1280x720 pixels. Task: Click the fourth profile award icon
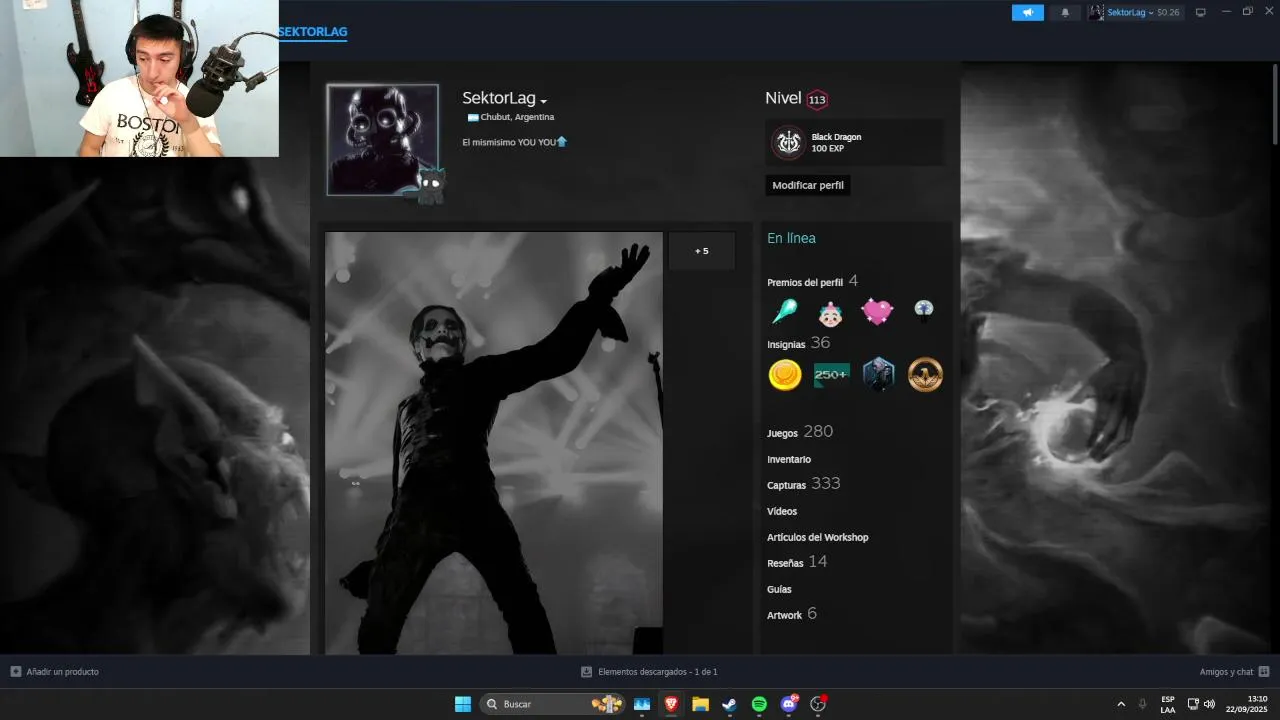click(x=924, y=312)
